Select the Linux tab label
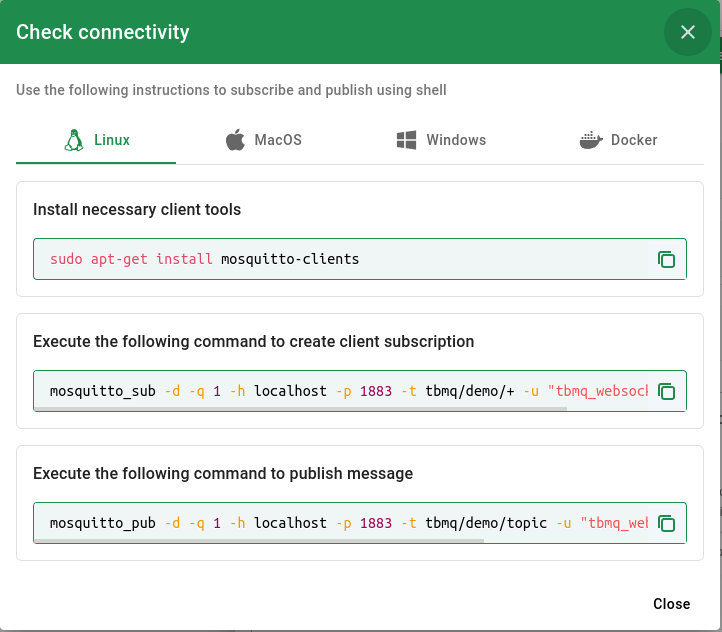 pyautogui.click(x=112, y=140)
